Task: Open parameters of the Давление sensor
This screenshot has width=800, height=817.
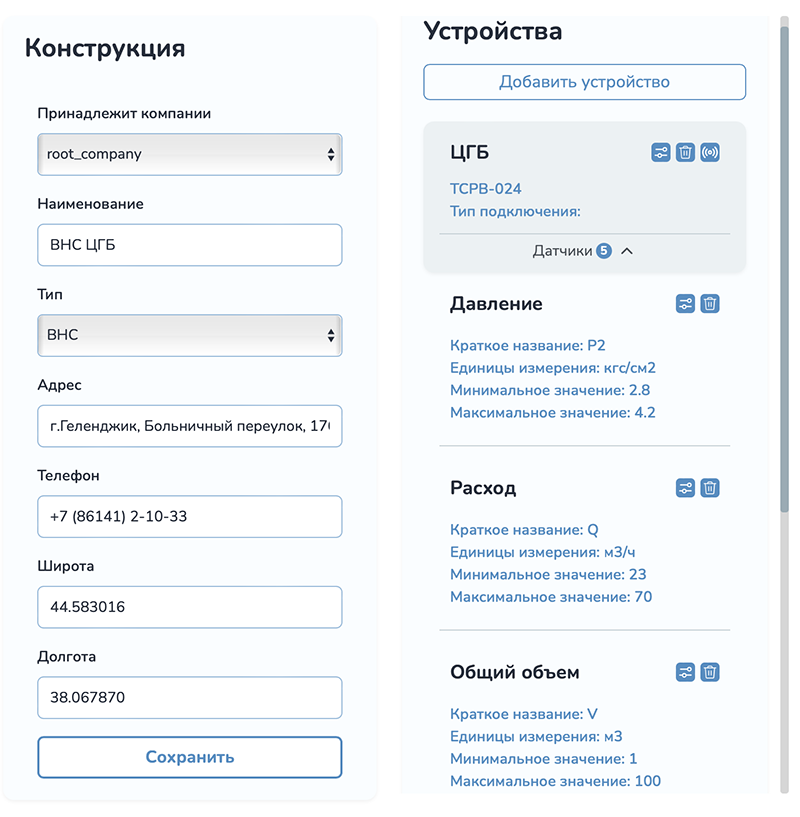Action: [685, 303]
